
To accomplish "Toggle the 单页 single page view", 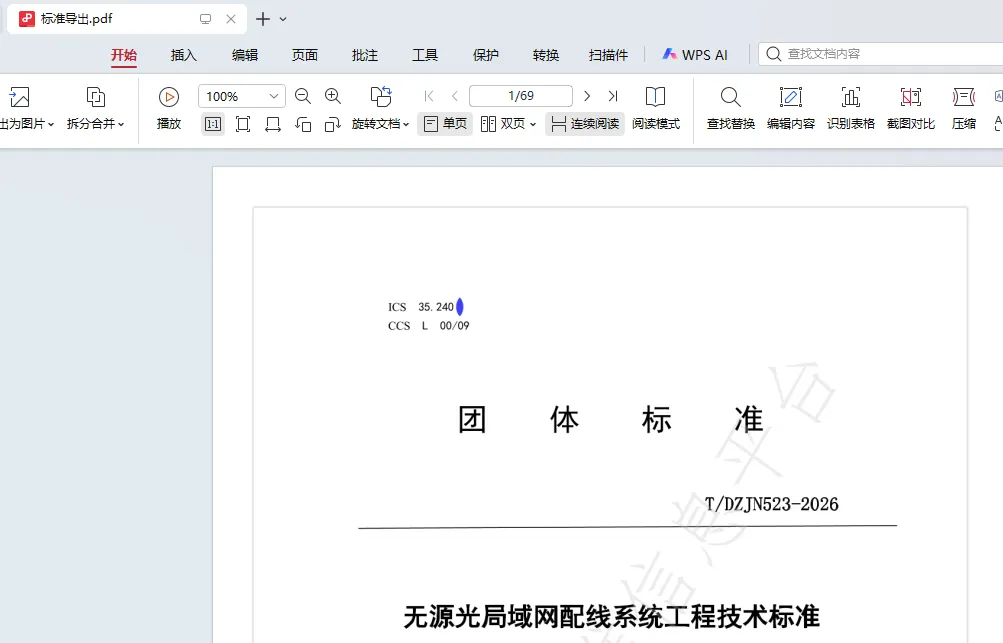I will click(x=445, y=123).
